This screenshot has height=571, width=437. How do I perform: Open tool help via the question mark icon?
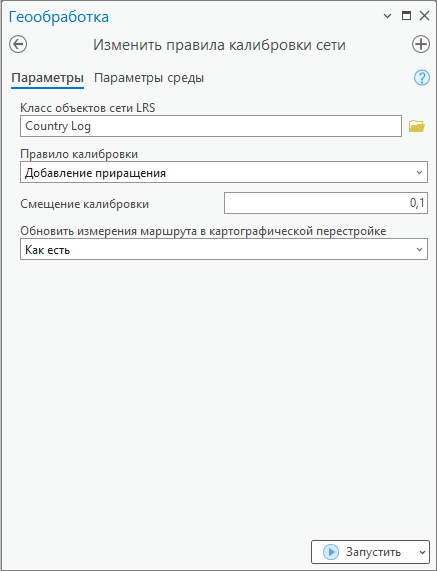[422, 78]
